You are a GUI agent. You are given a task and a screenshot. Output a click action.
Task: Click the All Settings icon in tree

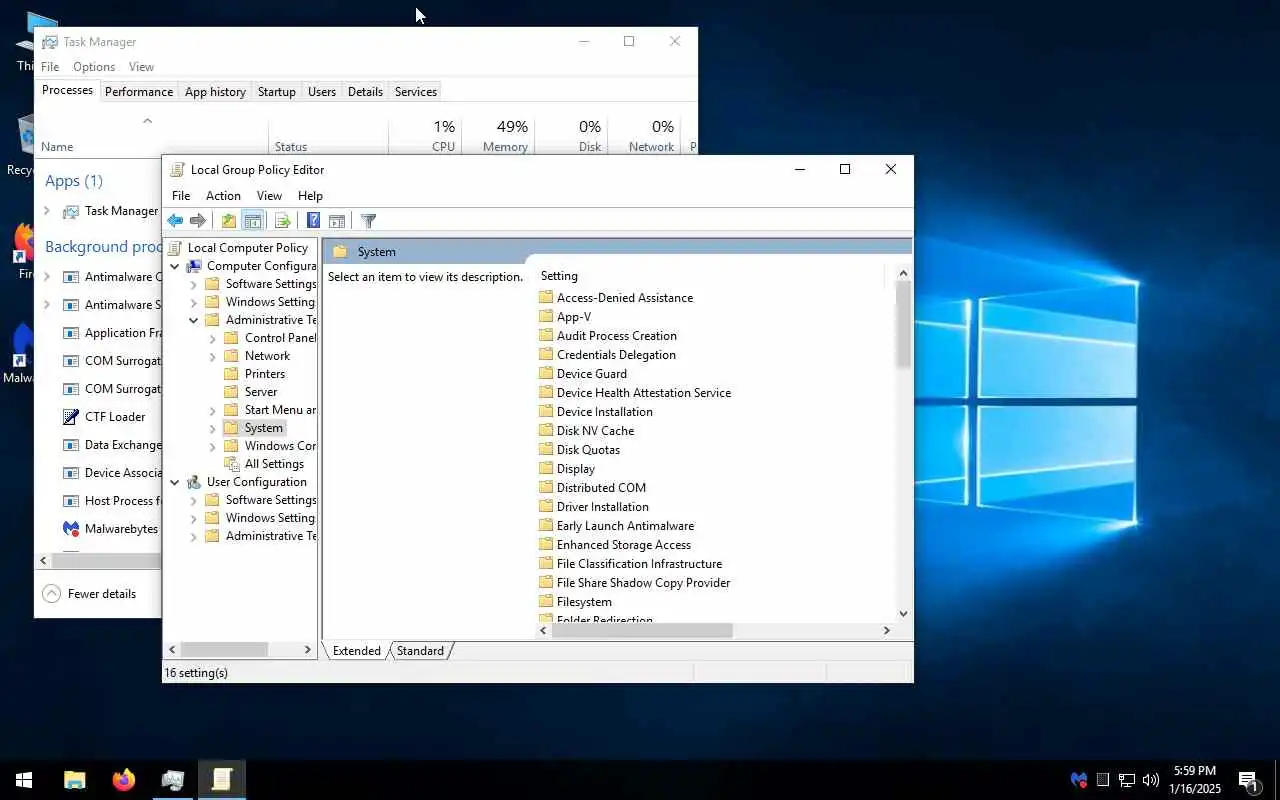[231, 464]
